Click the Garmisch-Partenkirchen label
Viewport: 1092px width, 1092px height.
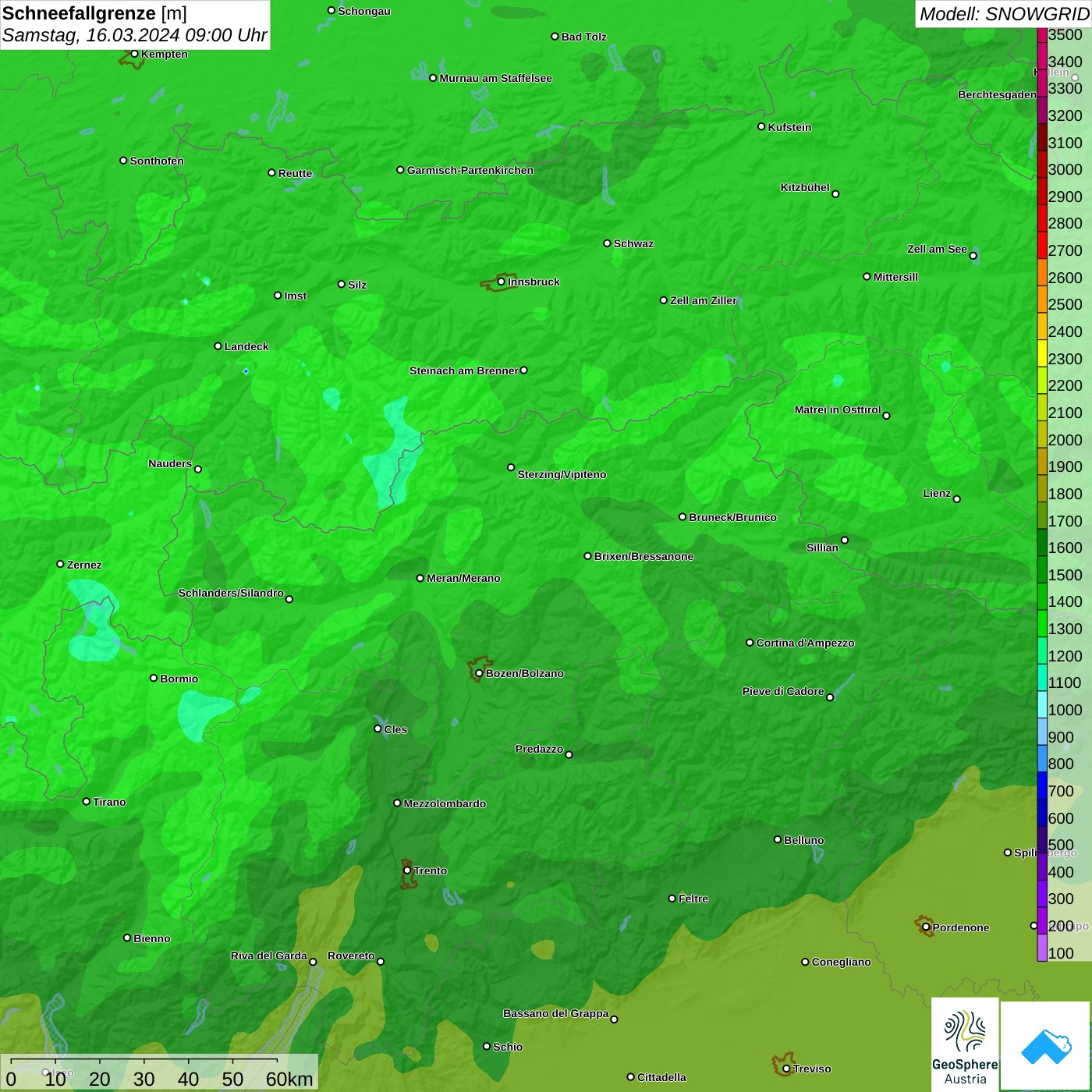[470, 170]
